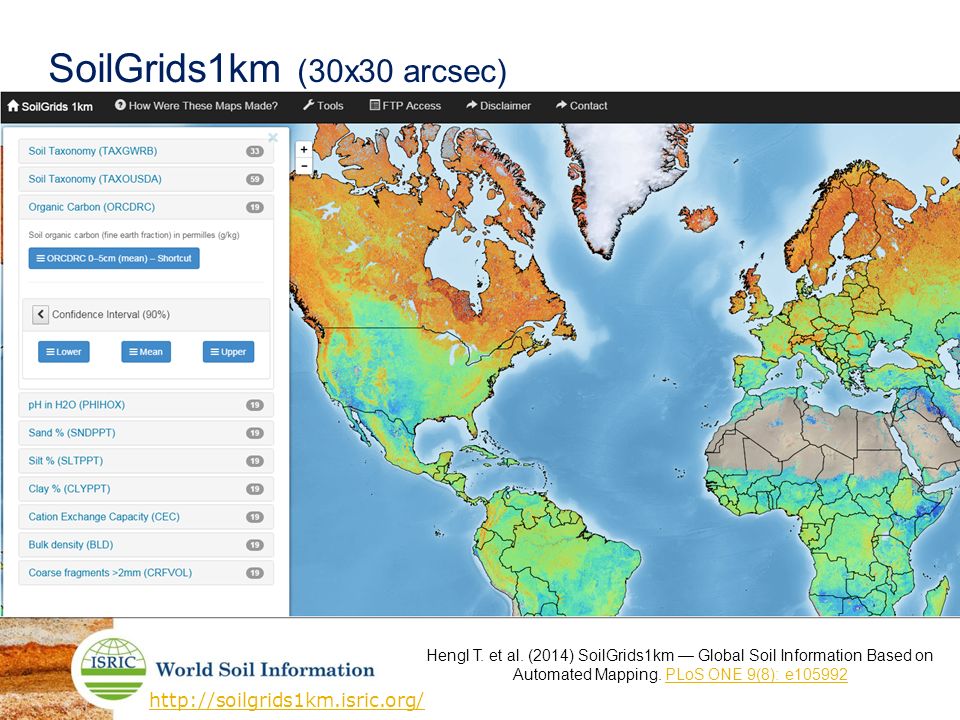The height and width of the screenshot is (720, 960).
Task: Click the 19 badge on Clay % row
Action: tap(255, 489)
